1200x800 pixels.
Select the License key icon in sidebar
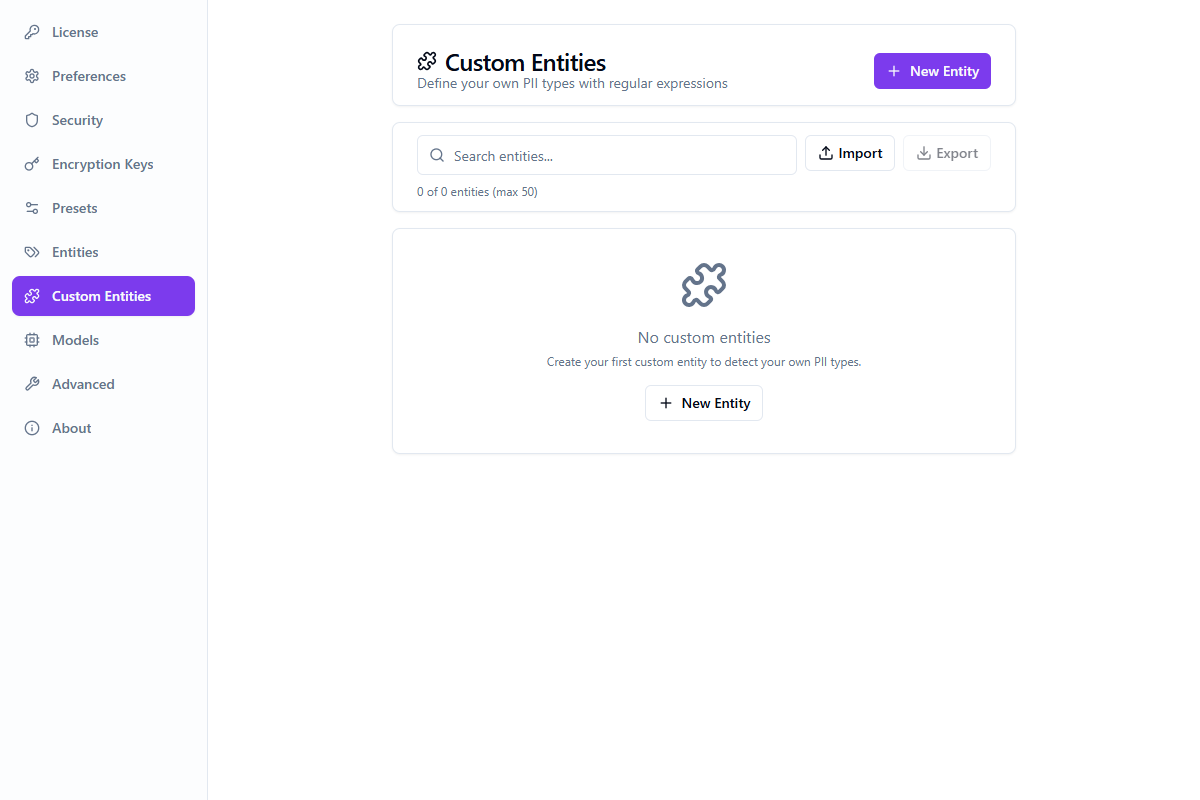tap(30, 31)
